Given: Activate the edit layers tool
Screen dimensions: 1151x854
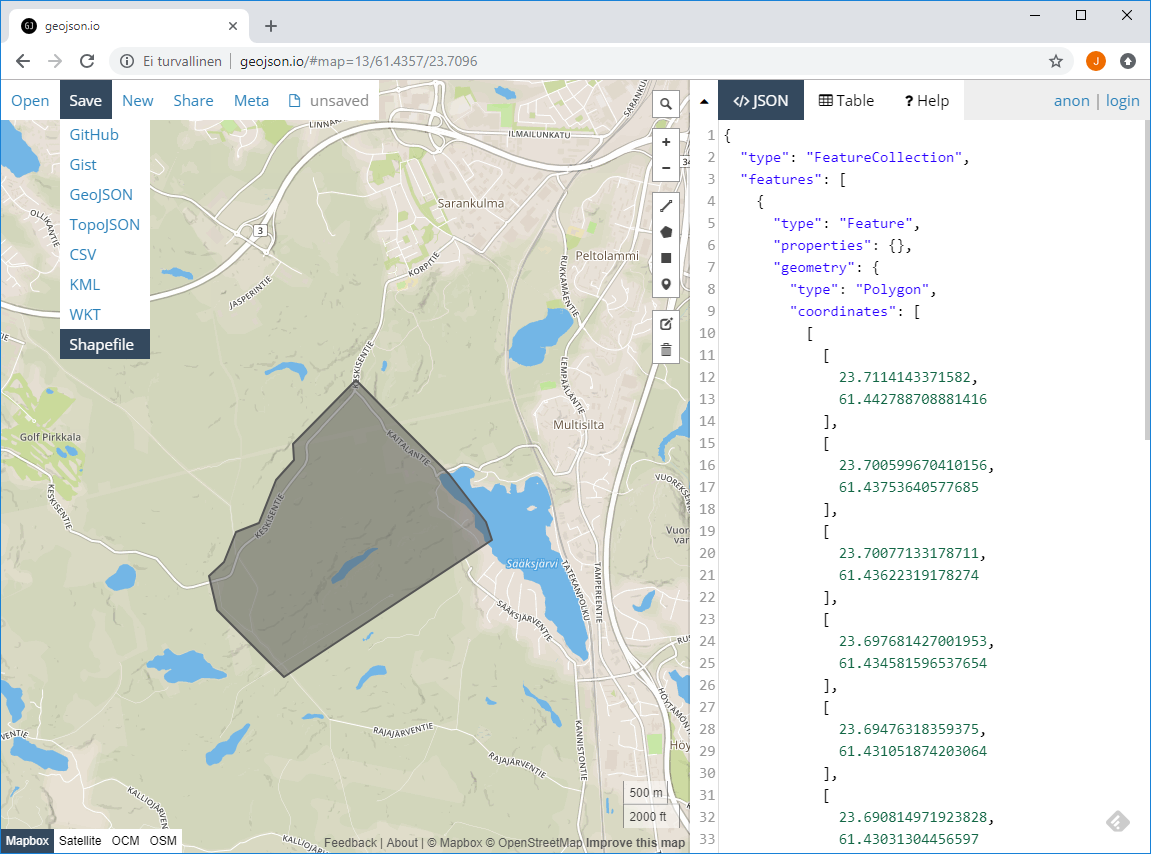Looking at the screenshot, I should [x=666, y=324].
